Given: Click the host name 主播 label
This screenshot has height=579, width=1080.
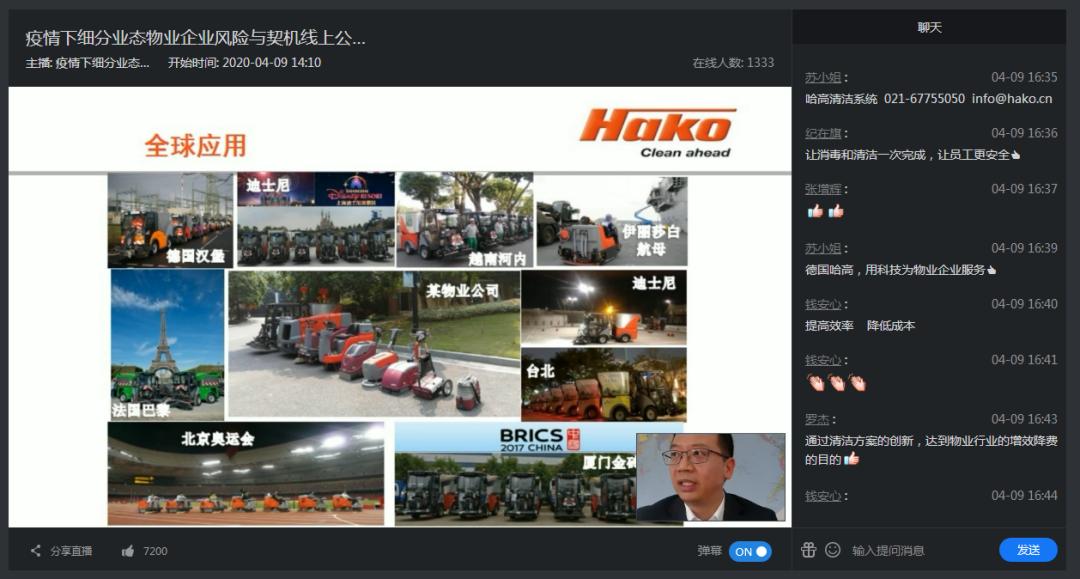Looking at the screenshot, I should (87, 63).
